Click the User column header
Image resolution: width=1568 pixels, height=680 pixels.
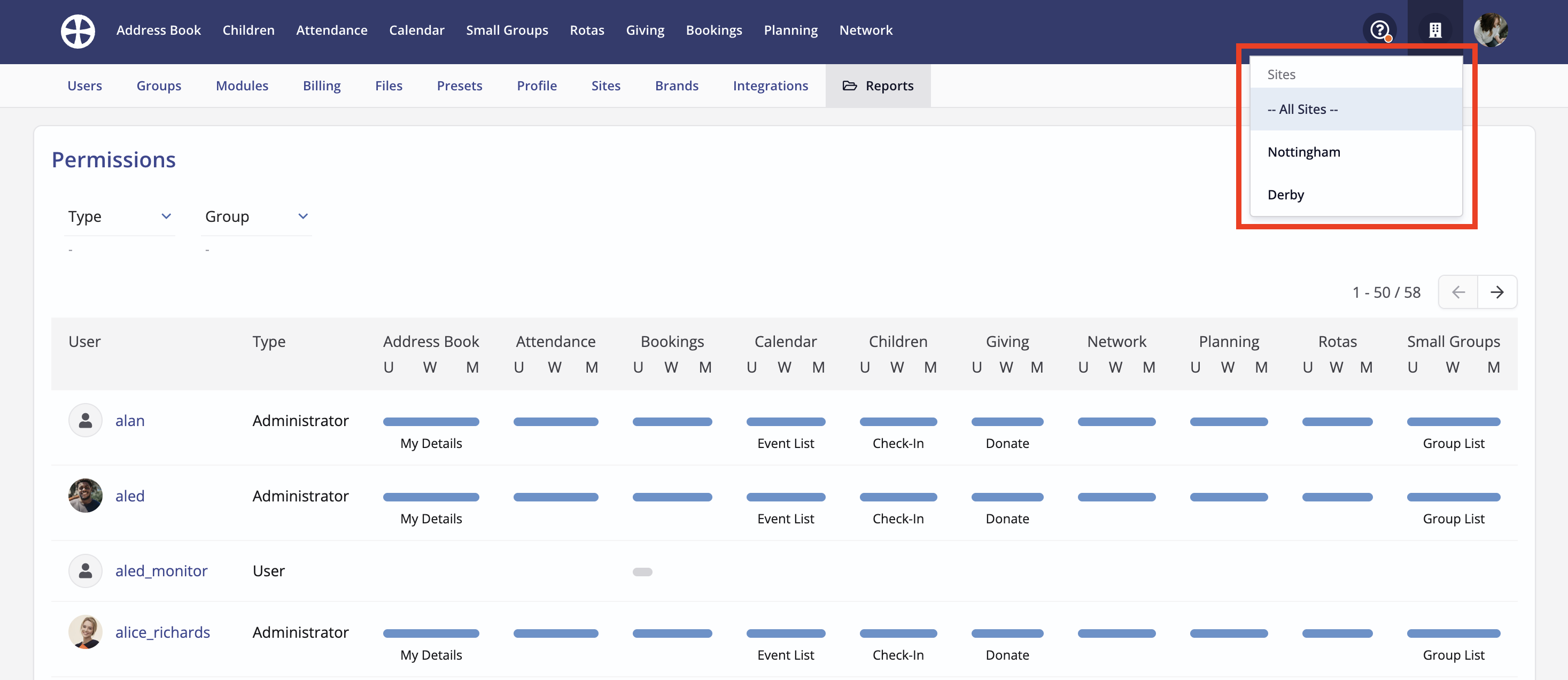[84, 342]
